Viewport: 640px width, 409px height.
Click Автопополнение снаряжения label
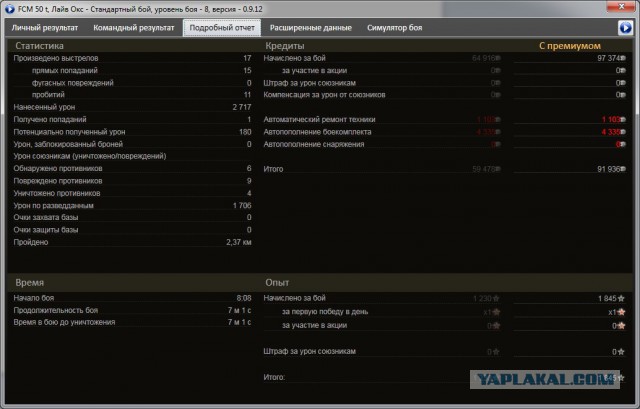313,144
